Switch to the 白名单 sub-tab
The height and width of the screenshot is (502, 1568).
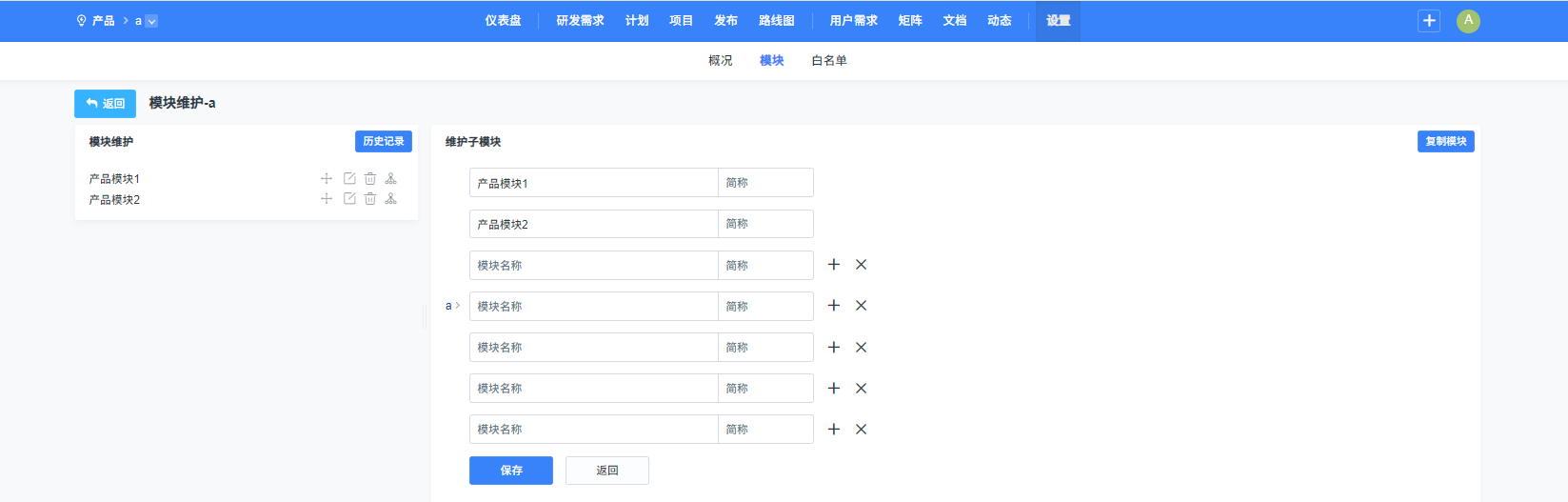click(829, 61)
